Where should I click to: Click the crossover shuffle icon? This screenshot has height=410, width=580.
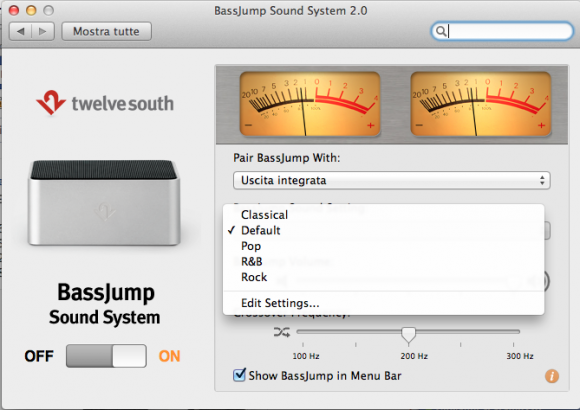coord(282,332)
